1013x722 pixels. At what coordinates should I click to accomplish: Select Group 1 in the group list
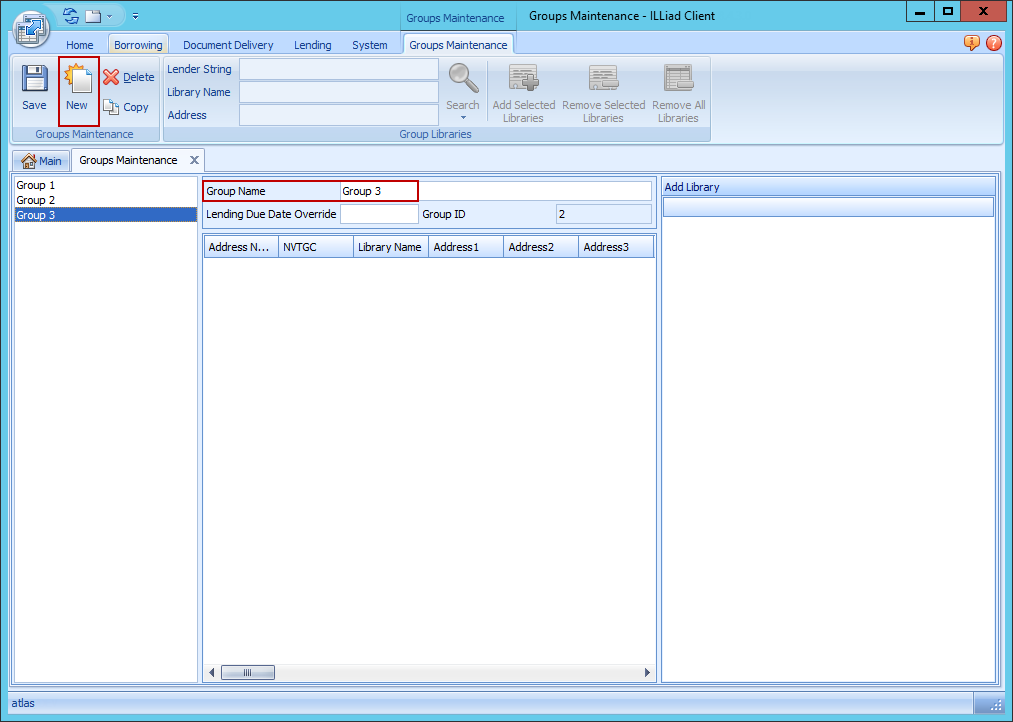36,186
